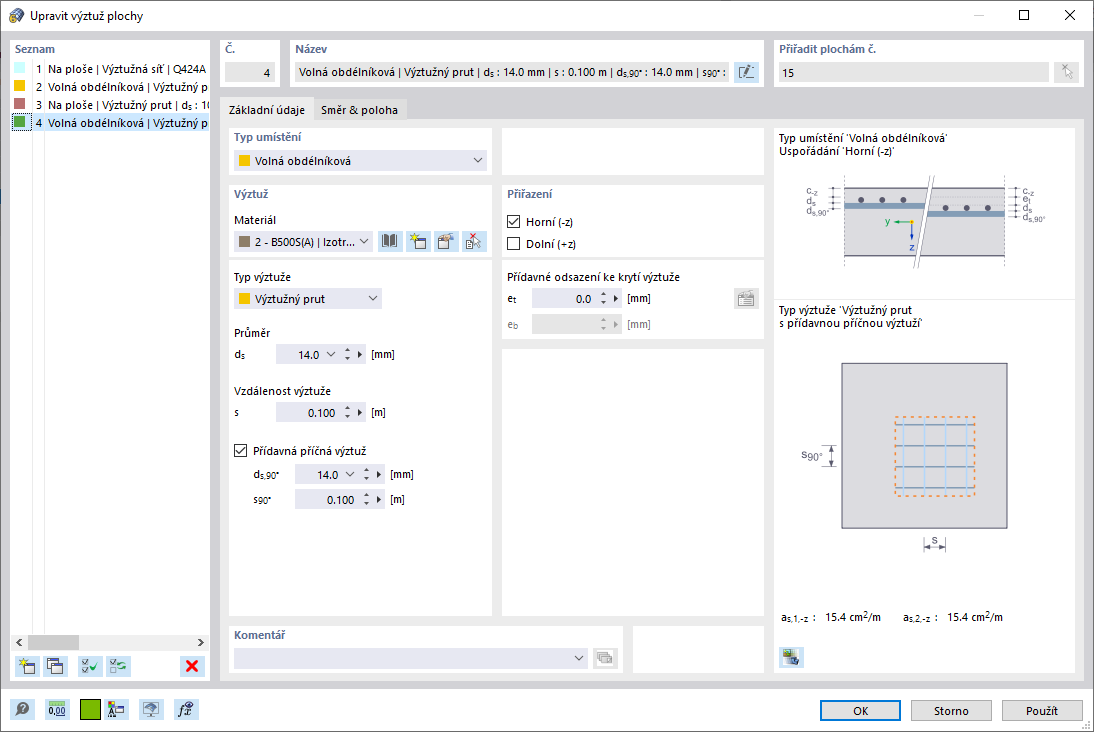Click the spinner of ds diameter field
The image size is (1094, 732).
coord(347,354)
